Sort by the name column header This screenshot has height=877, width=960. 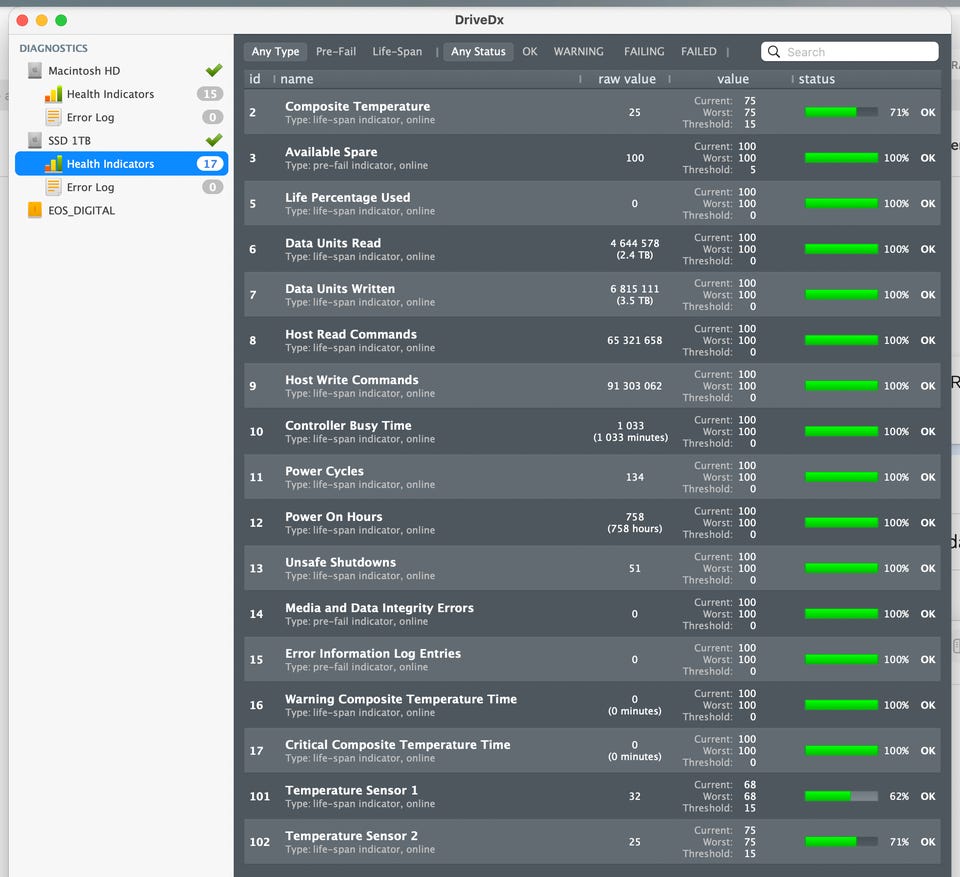click(x=297, y=79)
